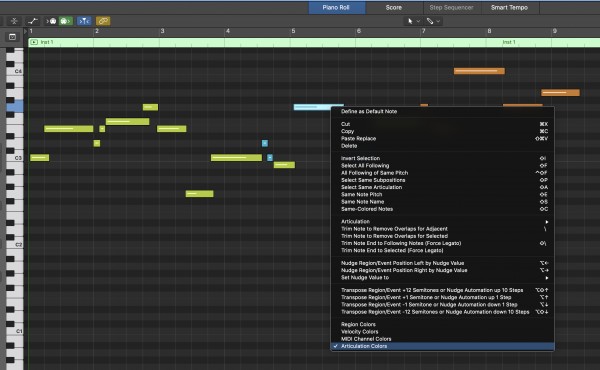The image size is (600, 370).
Task: Click the region play icon beside Inst 1
Action: [34, 42]
